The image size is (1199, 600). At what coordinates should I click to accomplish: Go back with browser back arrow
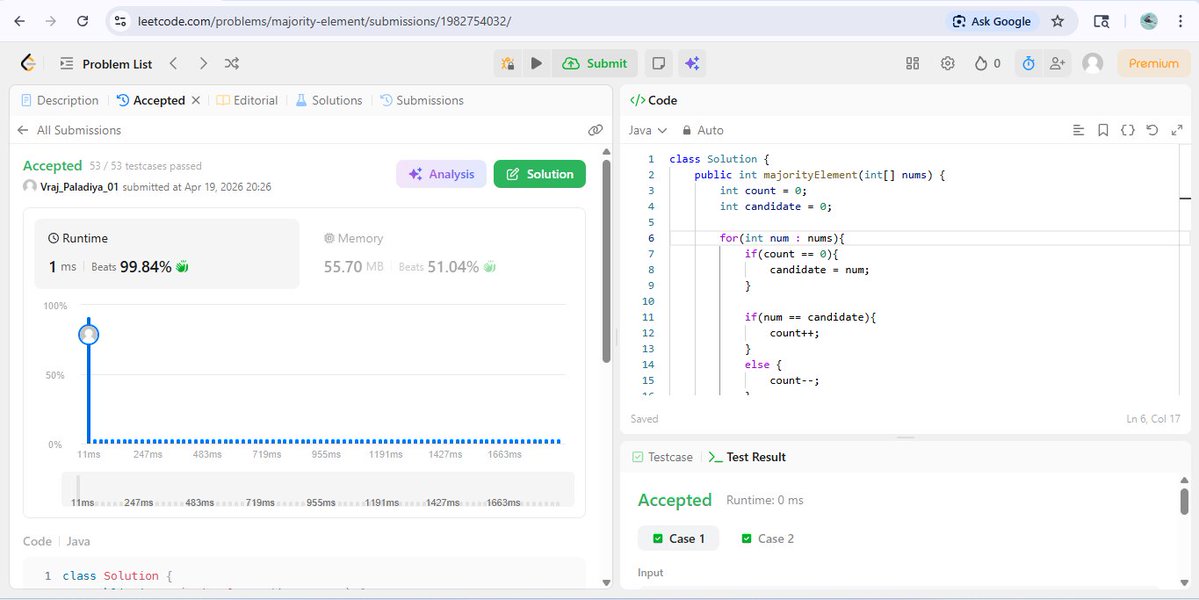coord(20,21)
